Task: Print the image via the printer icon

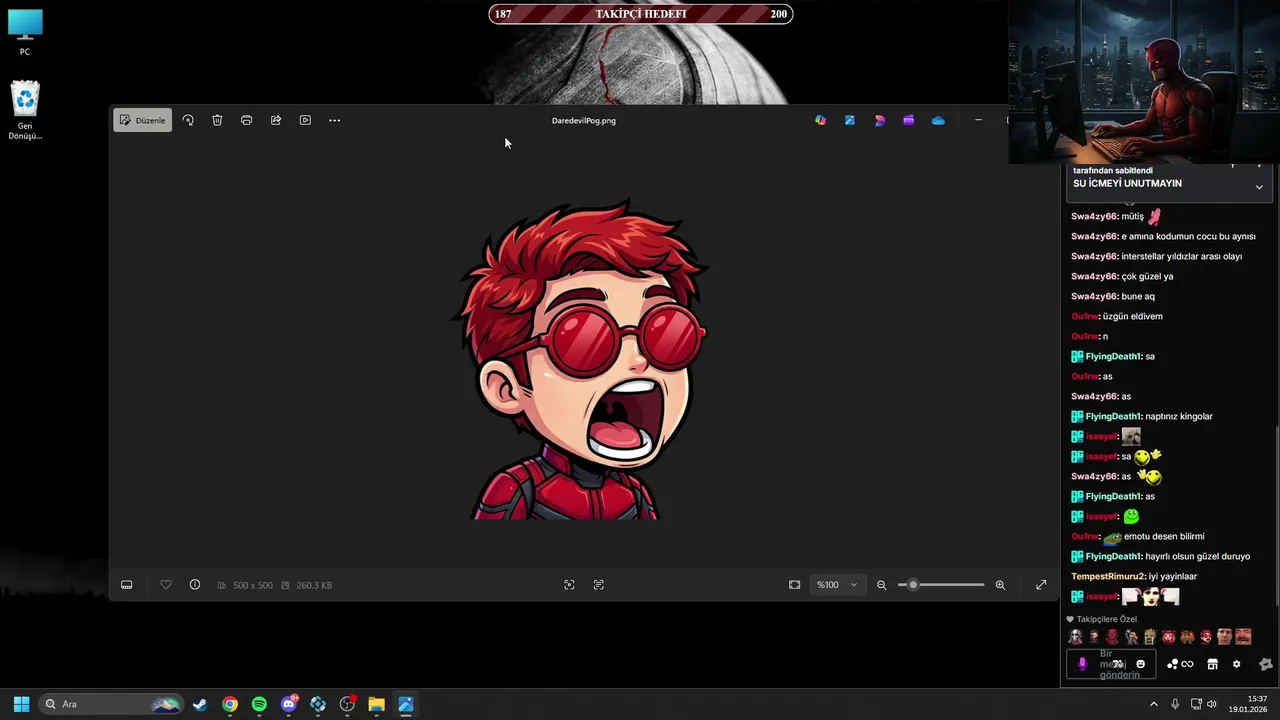Action: [246, 120]
